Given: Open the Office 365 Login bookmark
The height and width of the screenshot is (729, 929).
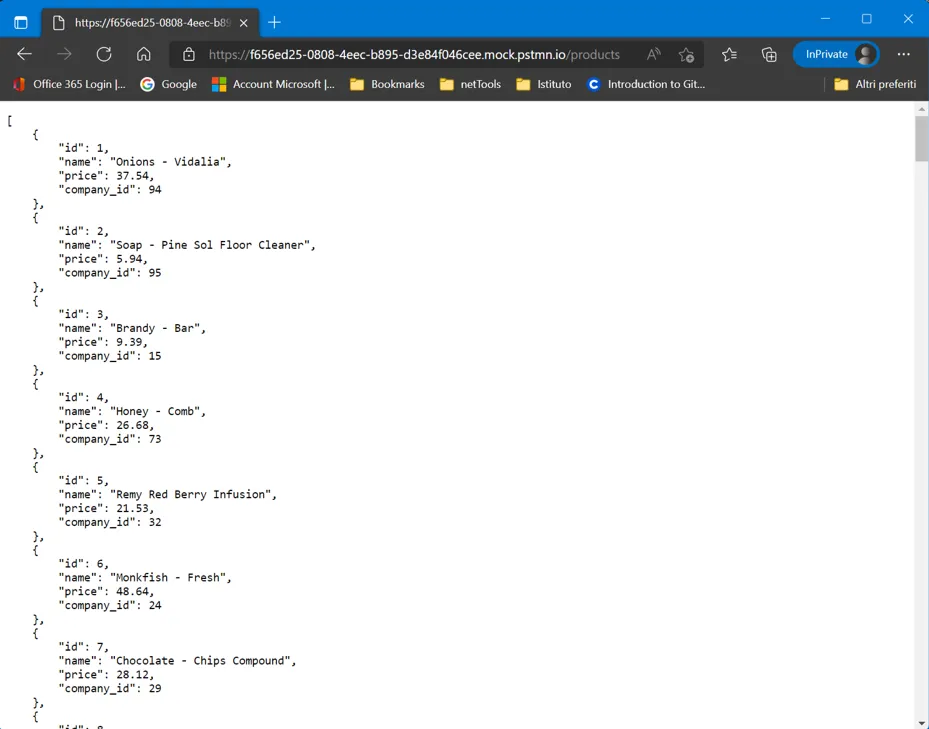Looking at the screenshot, I should tap(69, 84).
